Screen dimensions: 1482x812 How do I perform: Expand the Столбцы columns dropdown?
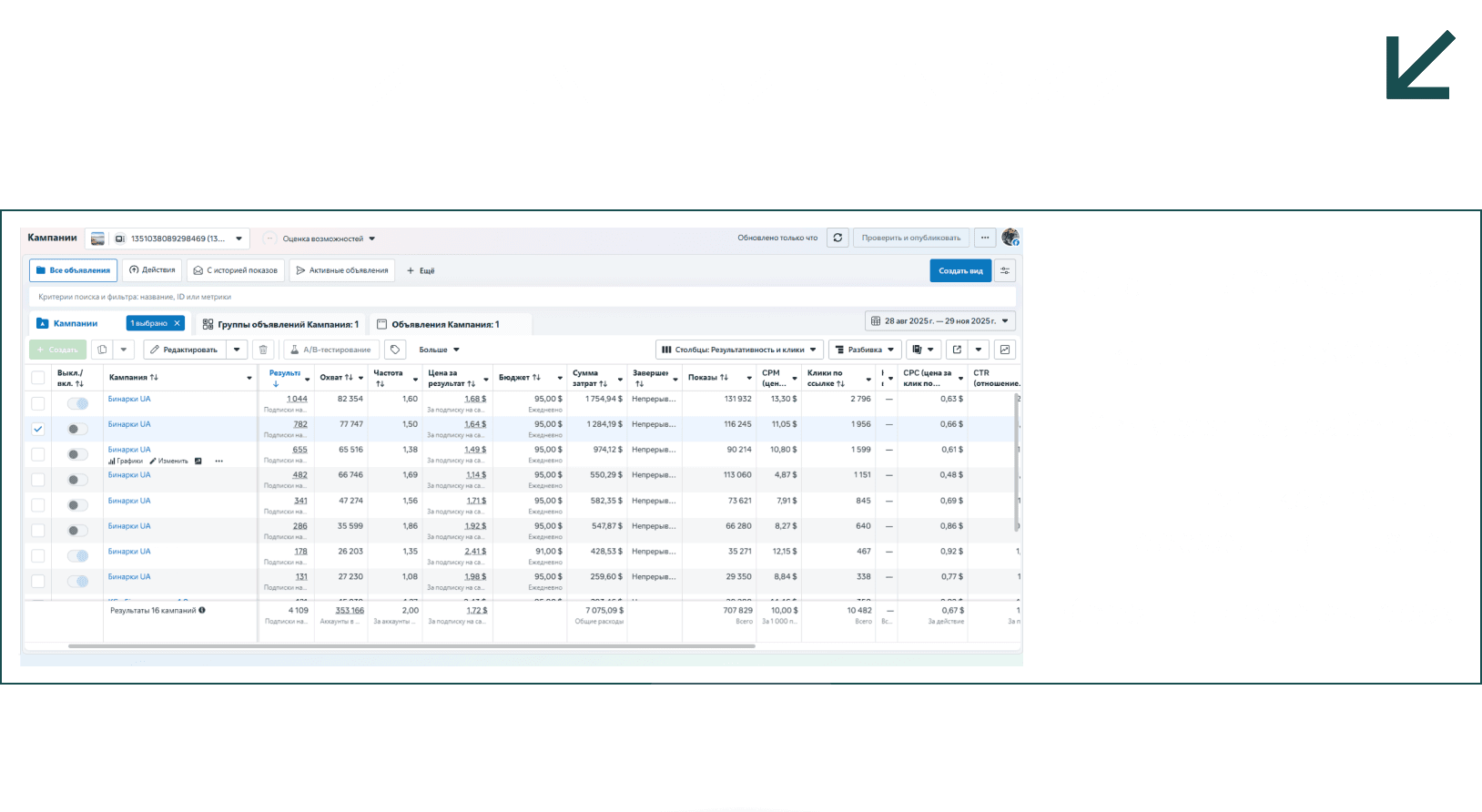(x=739, y=350)
